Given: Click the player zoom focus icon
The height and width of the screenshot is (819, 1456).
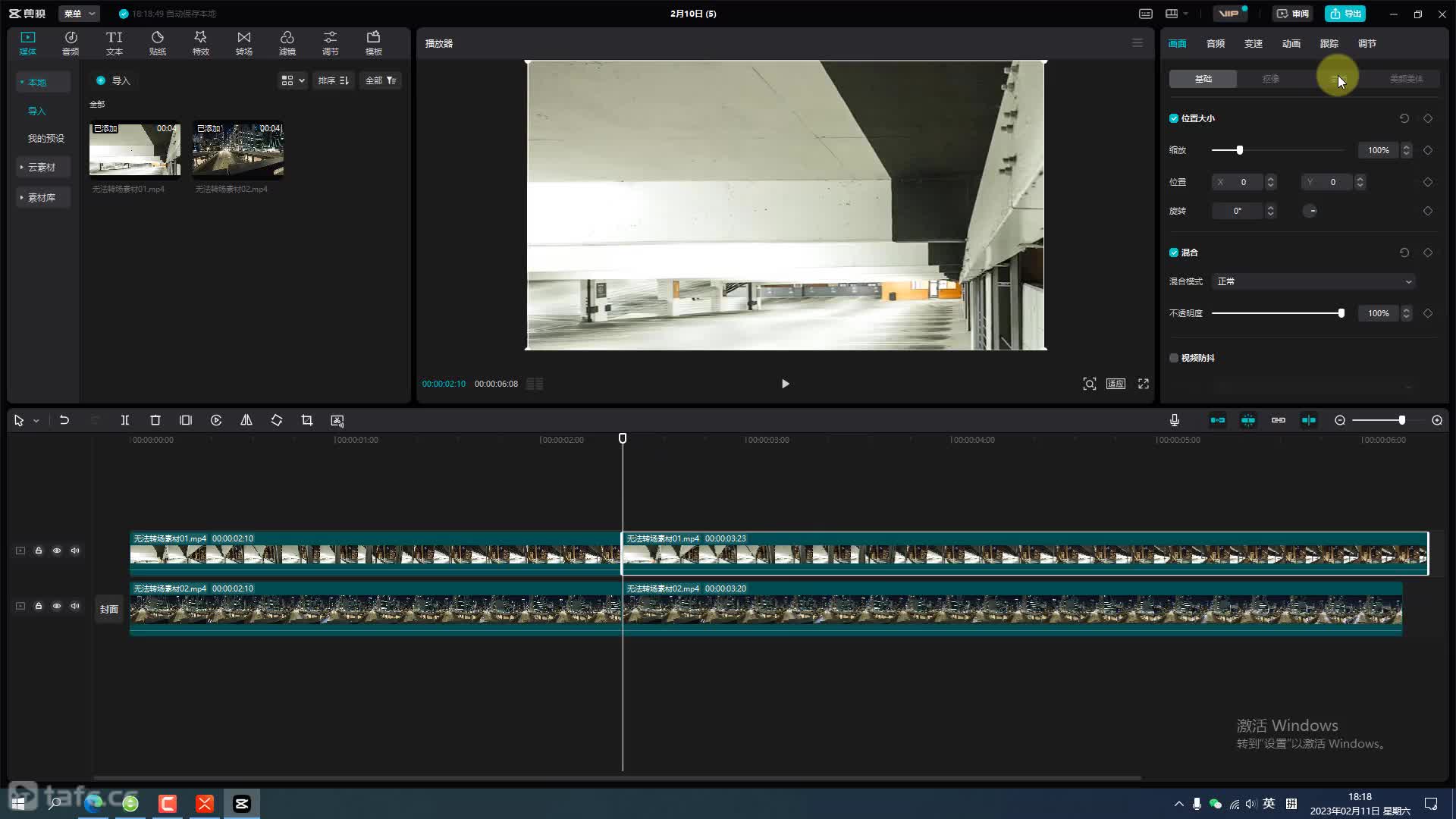Looking at the screenshot, I should 1090,384.
